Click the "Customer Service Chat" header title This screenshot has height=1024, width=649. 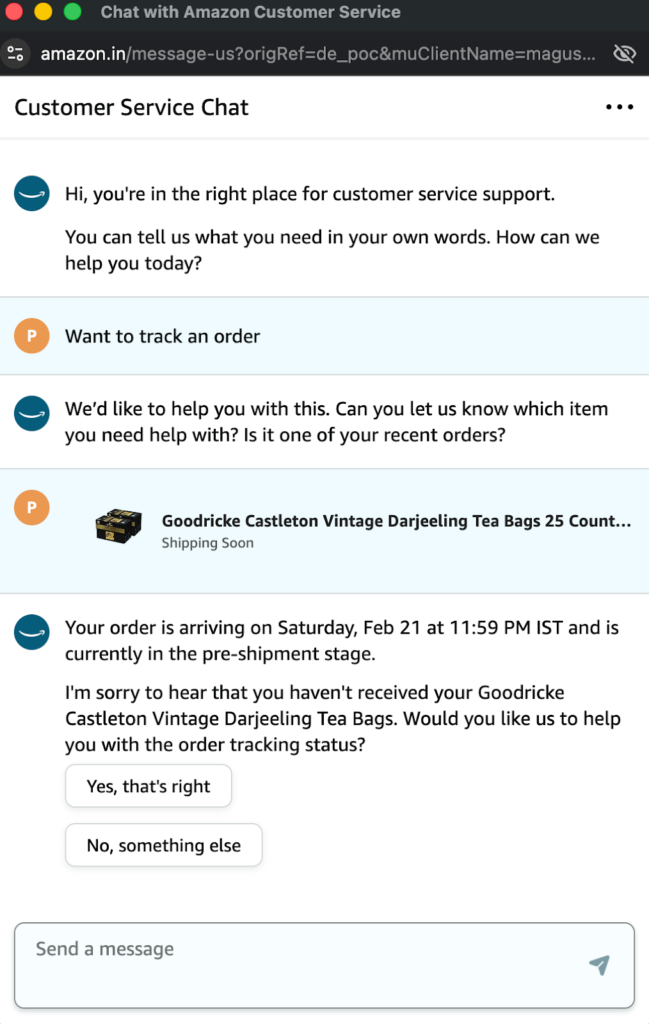(x=131, y=108)
